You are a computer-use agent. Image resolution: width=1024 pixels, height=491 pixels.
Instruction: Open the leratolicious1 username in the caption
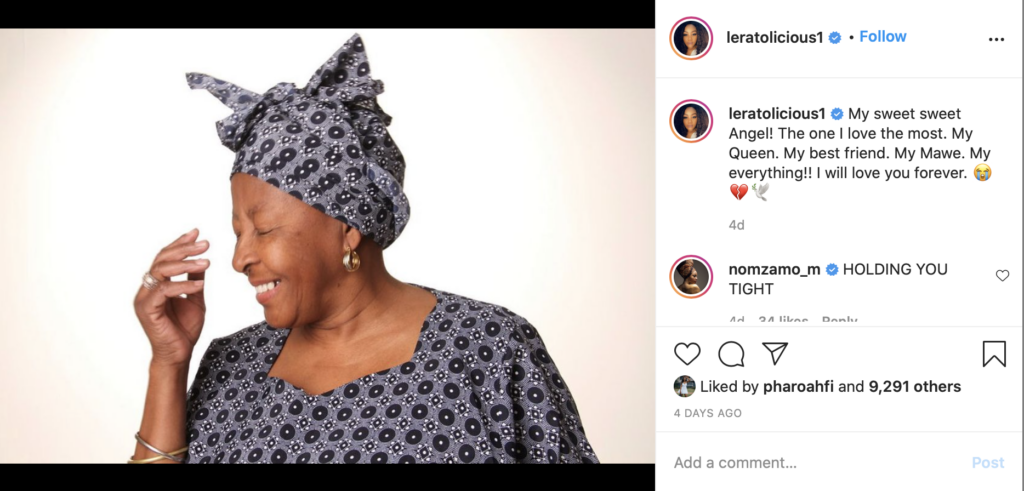[777, 114]
